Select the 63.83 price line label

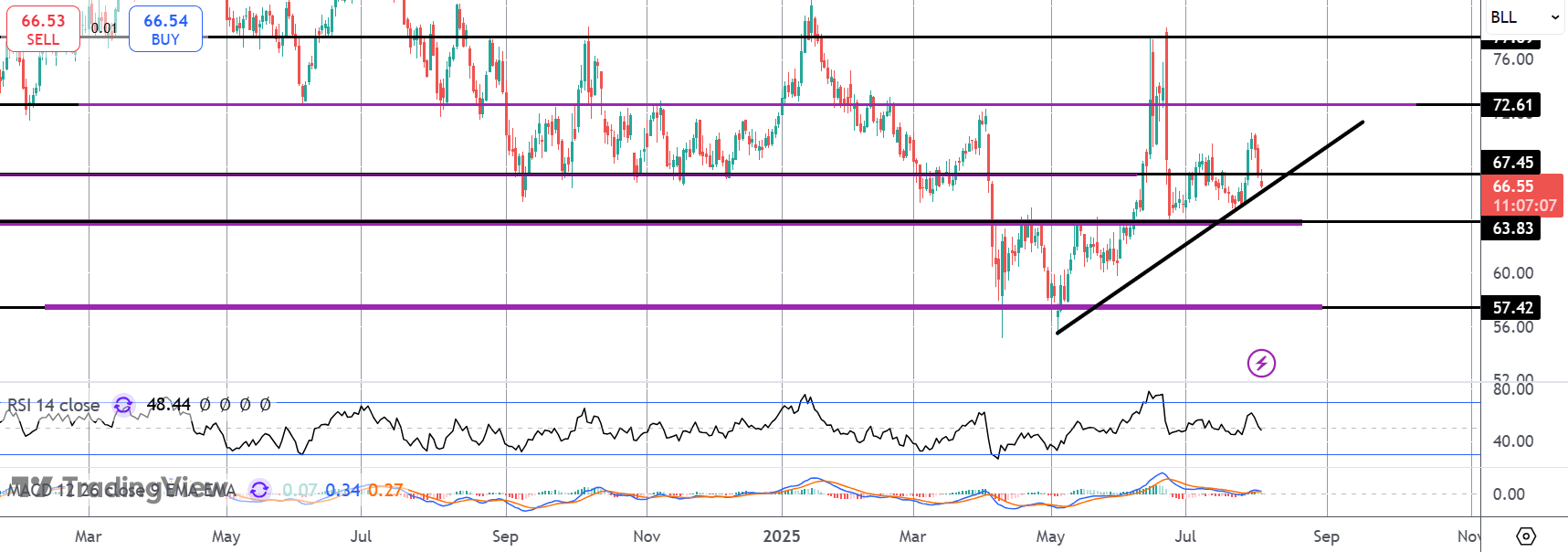click(x=1511, y=228)
